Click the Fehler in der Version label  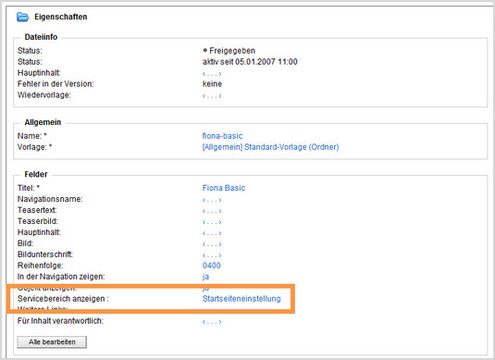(56, 84)
